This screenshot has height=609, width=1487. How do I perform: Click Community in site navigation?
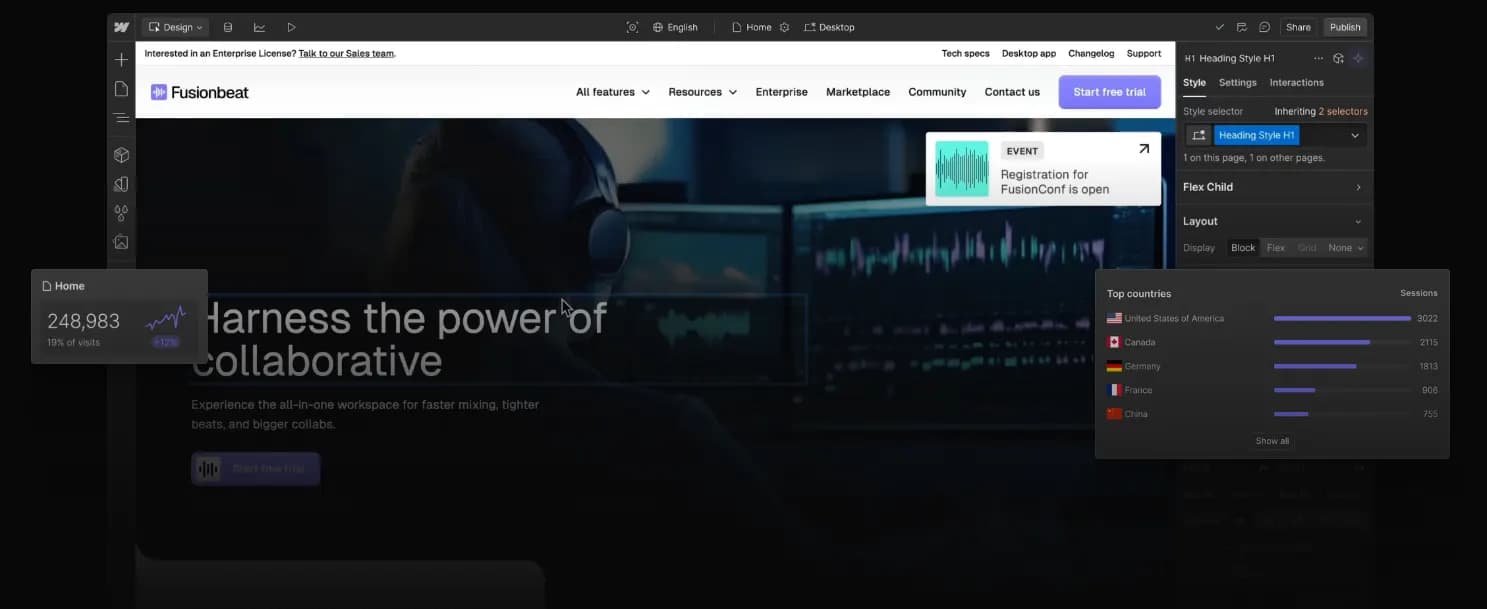937,92
